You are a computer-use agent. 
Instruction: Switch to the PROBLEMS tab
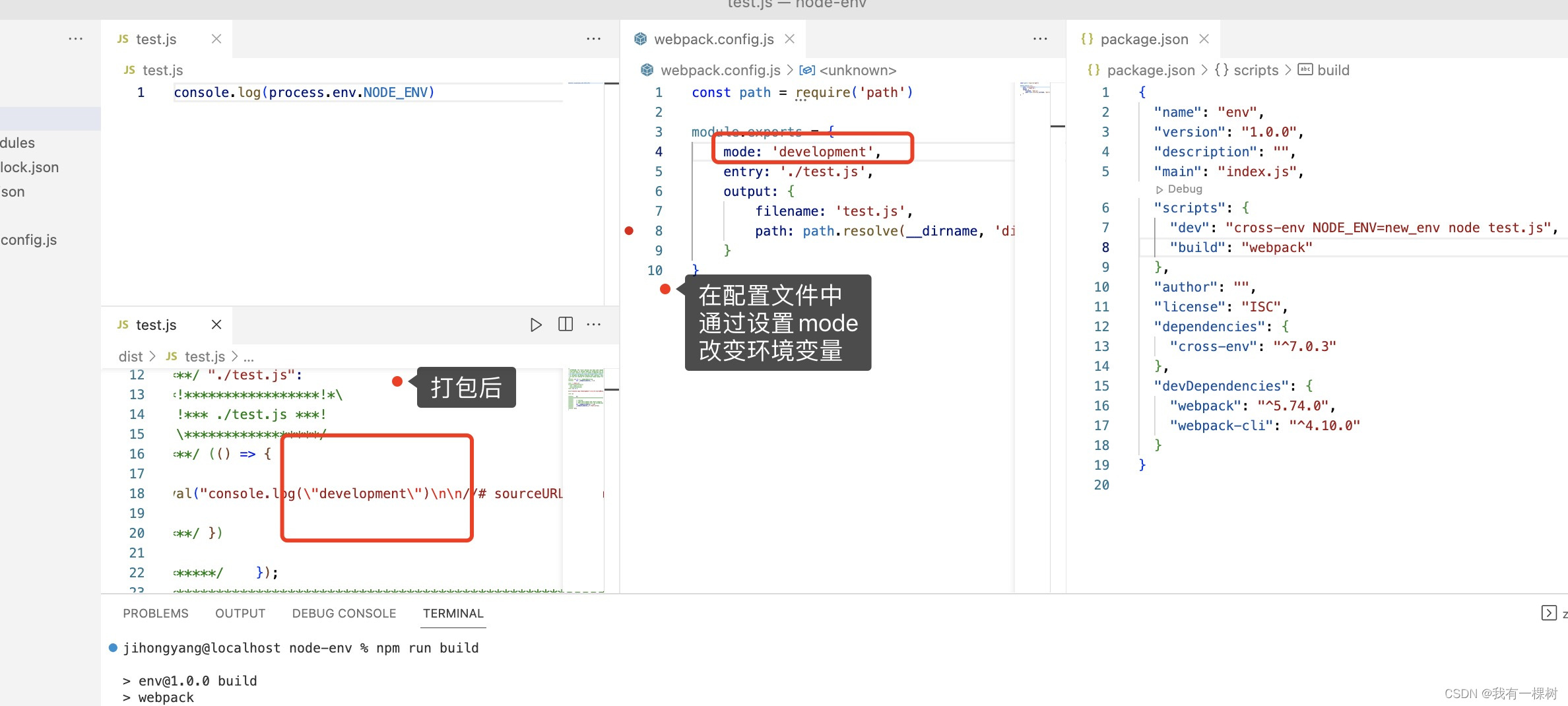(155, 613)
